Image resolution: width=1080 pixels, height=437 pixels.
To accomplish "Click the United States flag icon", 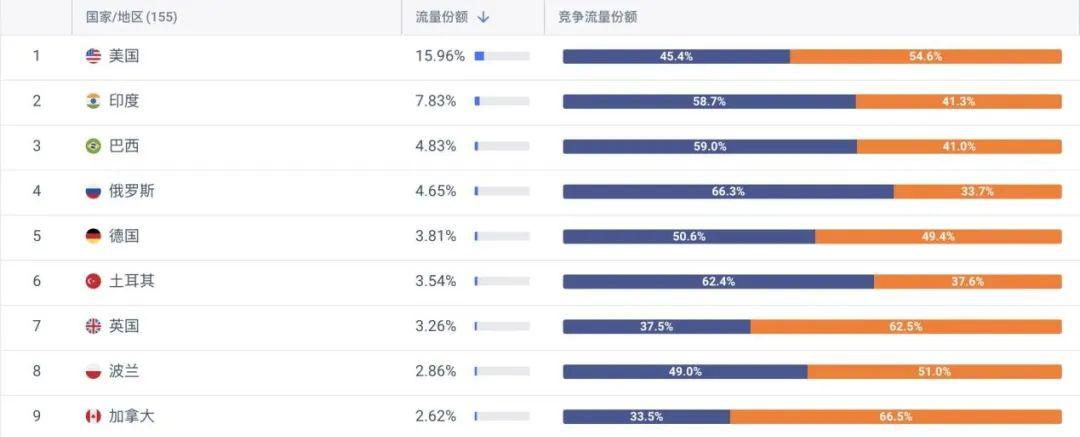I will click(x=93, y=57).
